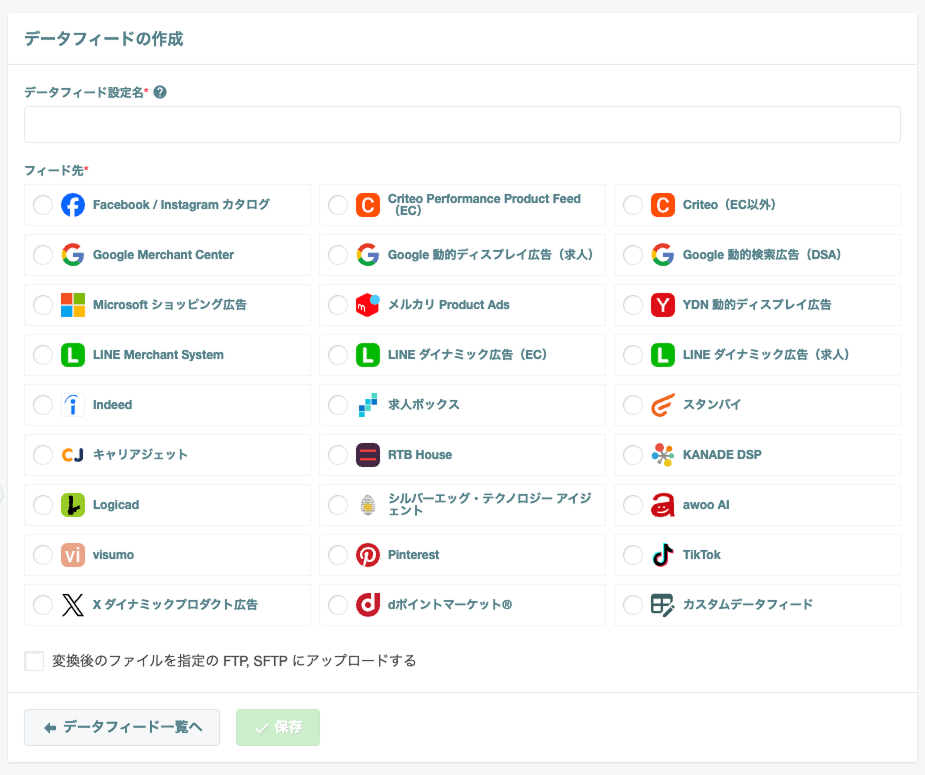Choose the TikTok radio option
925x775 pixels.
coord(632,555)
